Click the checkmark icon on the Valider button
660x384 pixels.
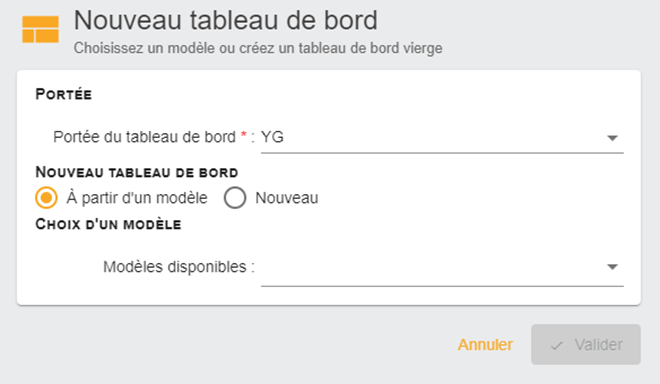click(x=556, y=346)
